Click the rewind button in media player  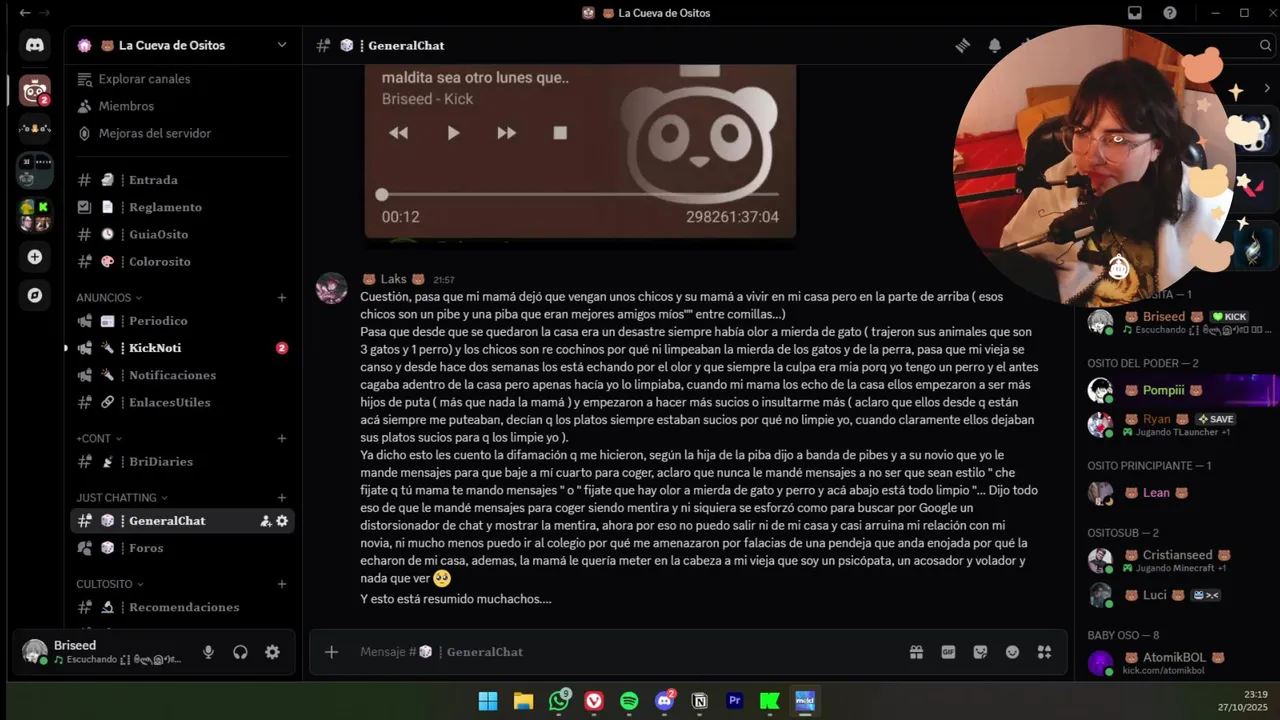coord(398,133)
